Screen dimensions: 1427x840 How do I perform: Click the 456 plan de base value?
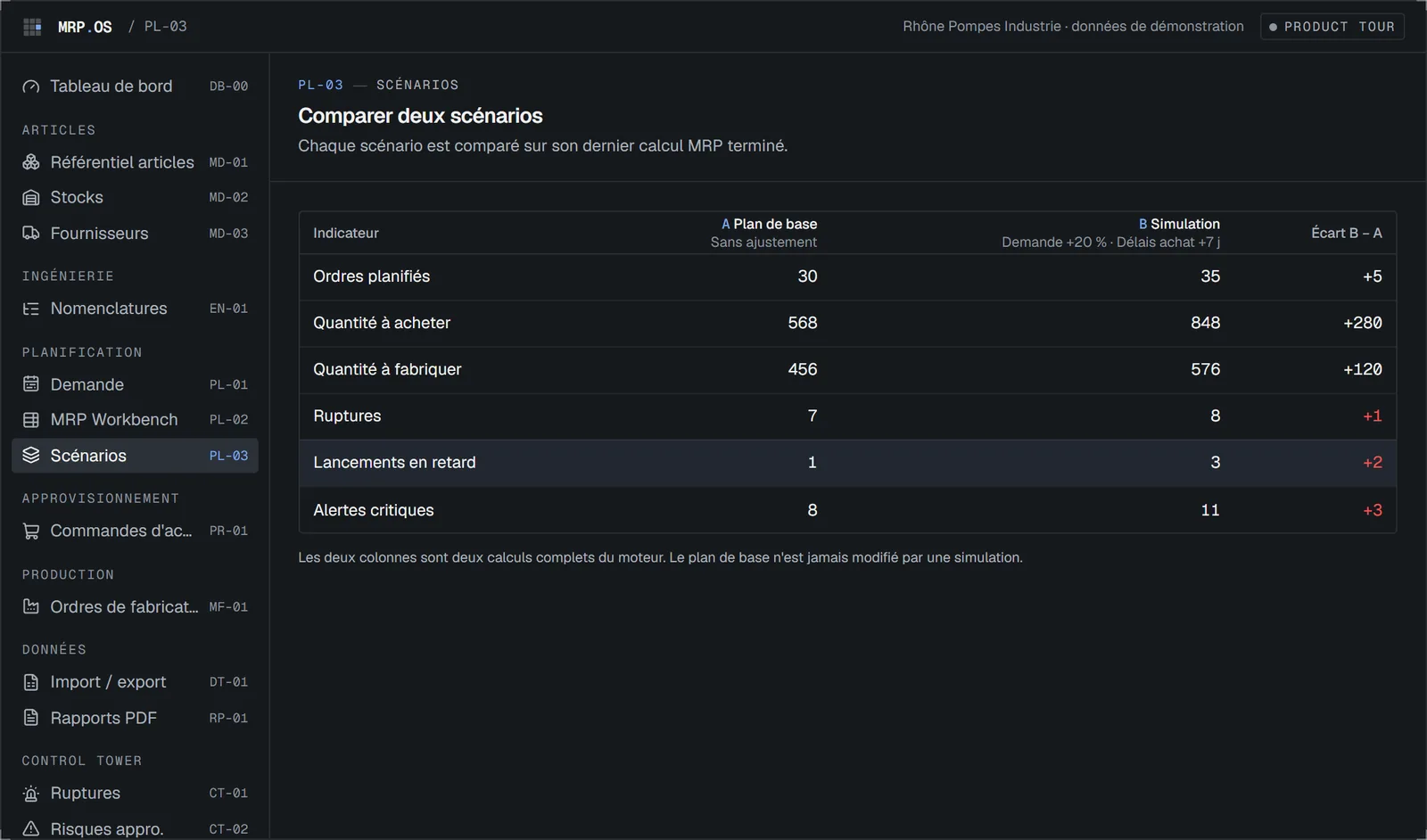tap(803, 369)
